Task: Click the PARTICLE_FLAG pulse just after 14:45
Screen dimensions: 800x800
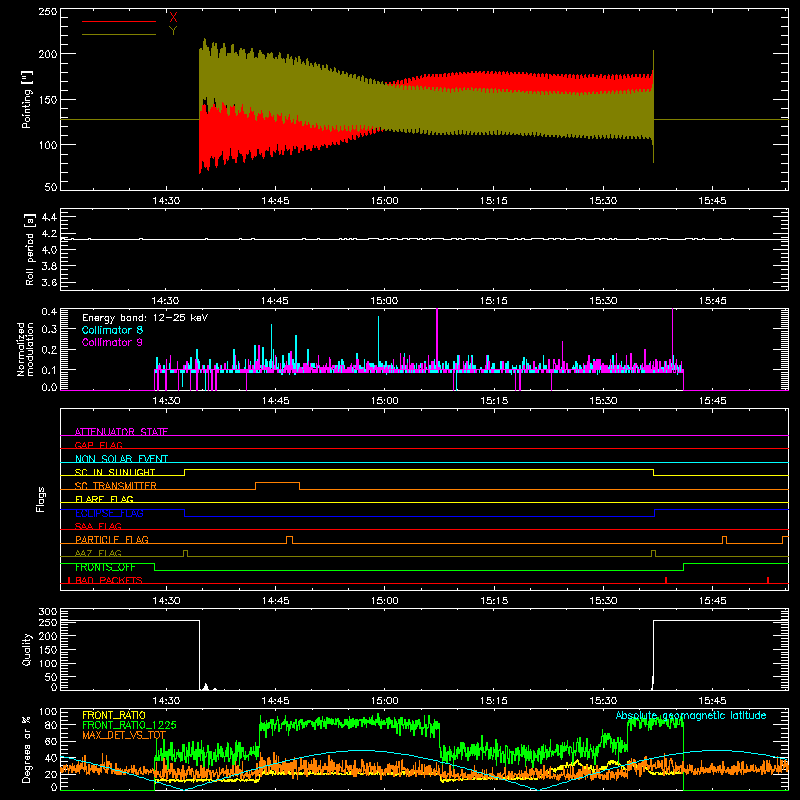Action: [x=289, y=540]
